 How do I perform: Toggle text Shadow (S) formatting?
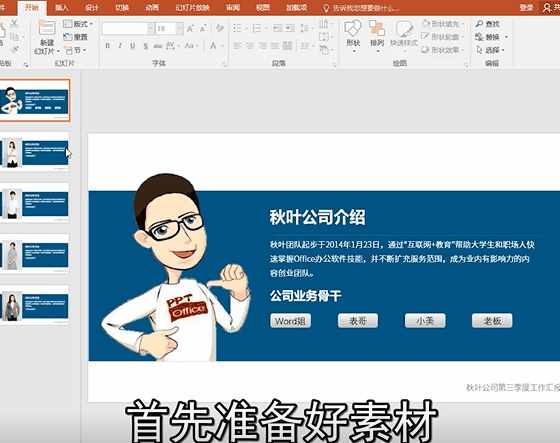pos(146,46)
